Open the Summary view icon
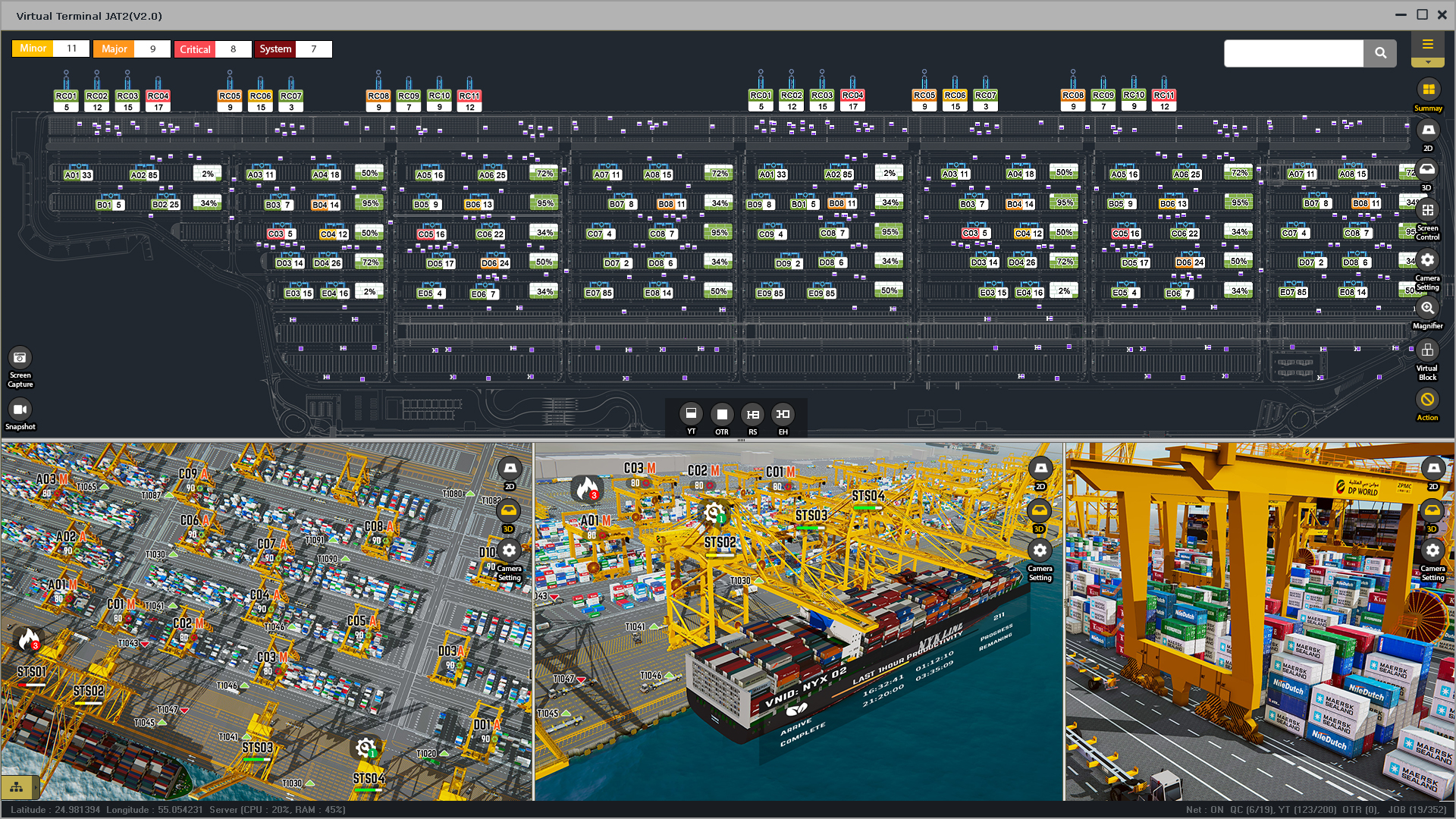1456x819 pixels. coord(1428,90)
